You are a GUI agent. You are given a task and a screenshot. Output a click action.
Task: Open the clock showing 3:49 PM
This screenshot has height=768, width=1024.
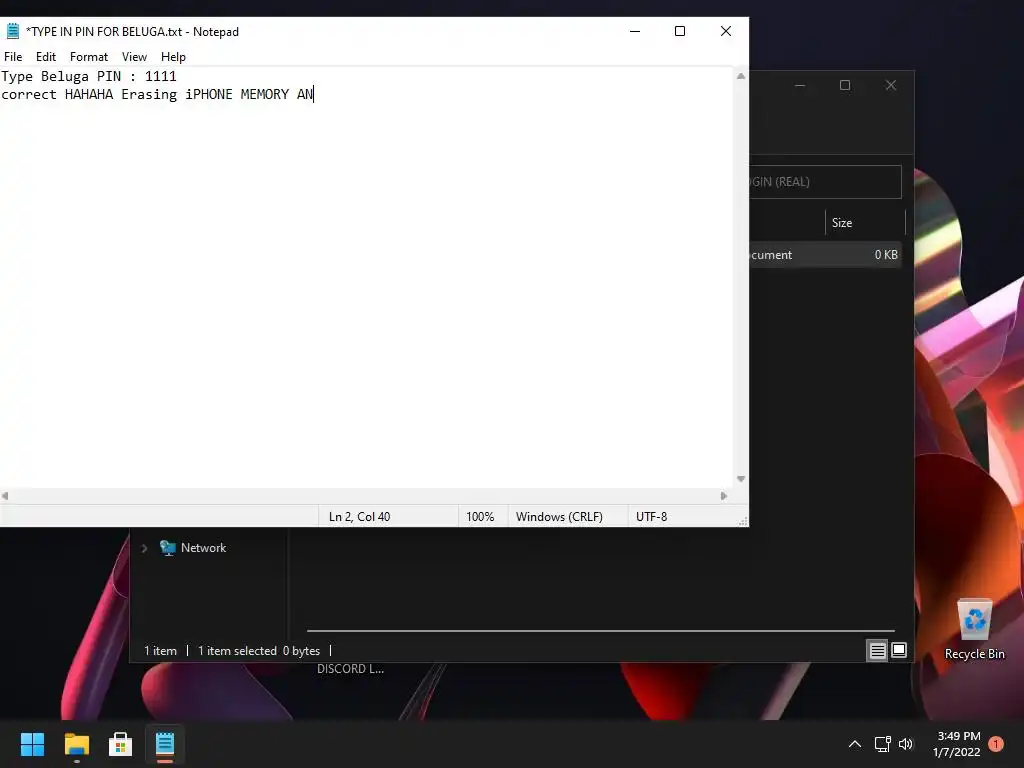(959, 744)
